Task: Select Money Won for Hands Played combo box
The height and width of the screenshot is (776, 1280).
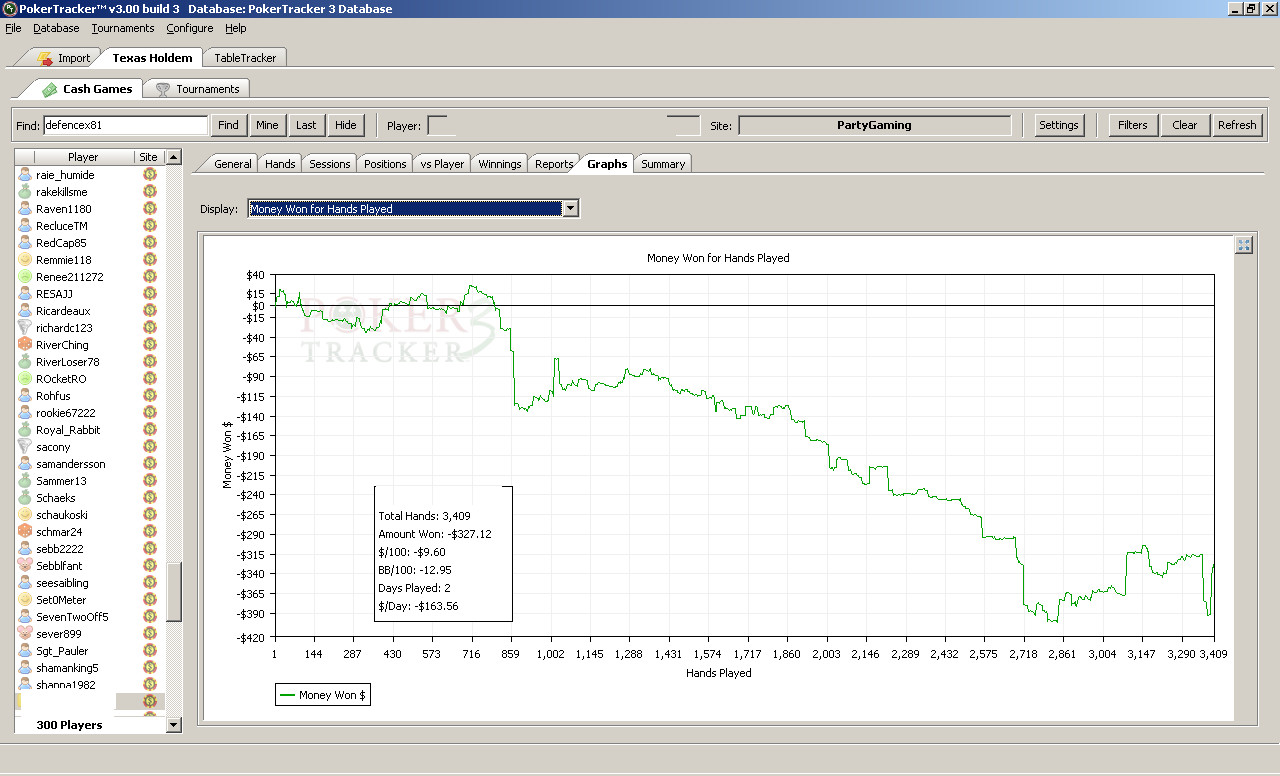Action: [413, 209]
